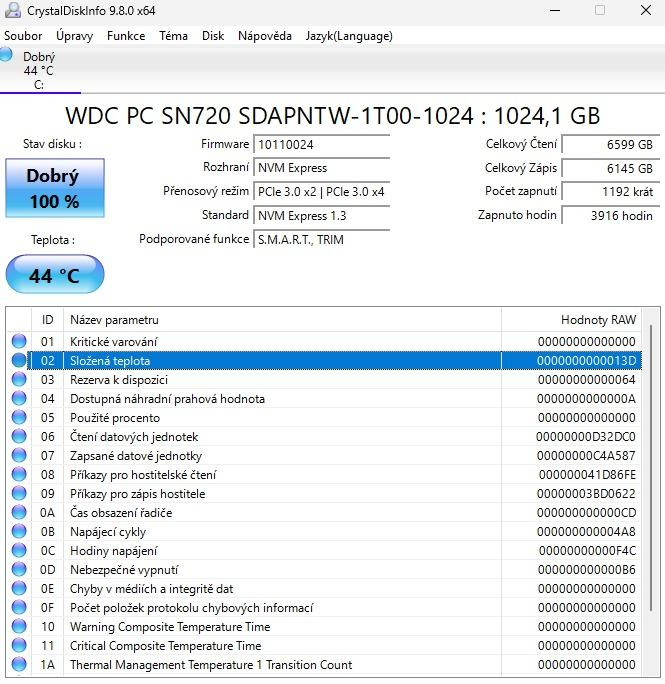The height and width of the screenshot is (684, 665).
Task: Click the Firmware field 10110024
Action: click(x=322, y=144)
